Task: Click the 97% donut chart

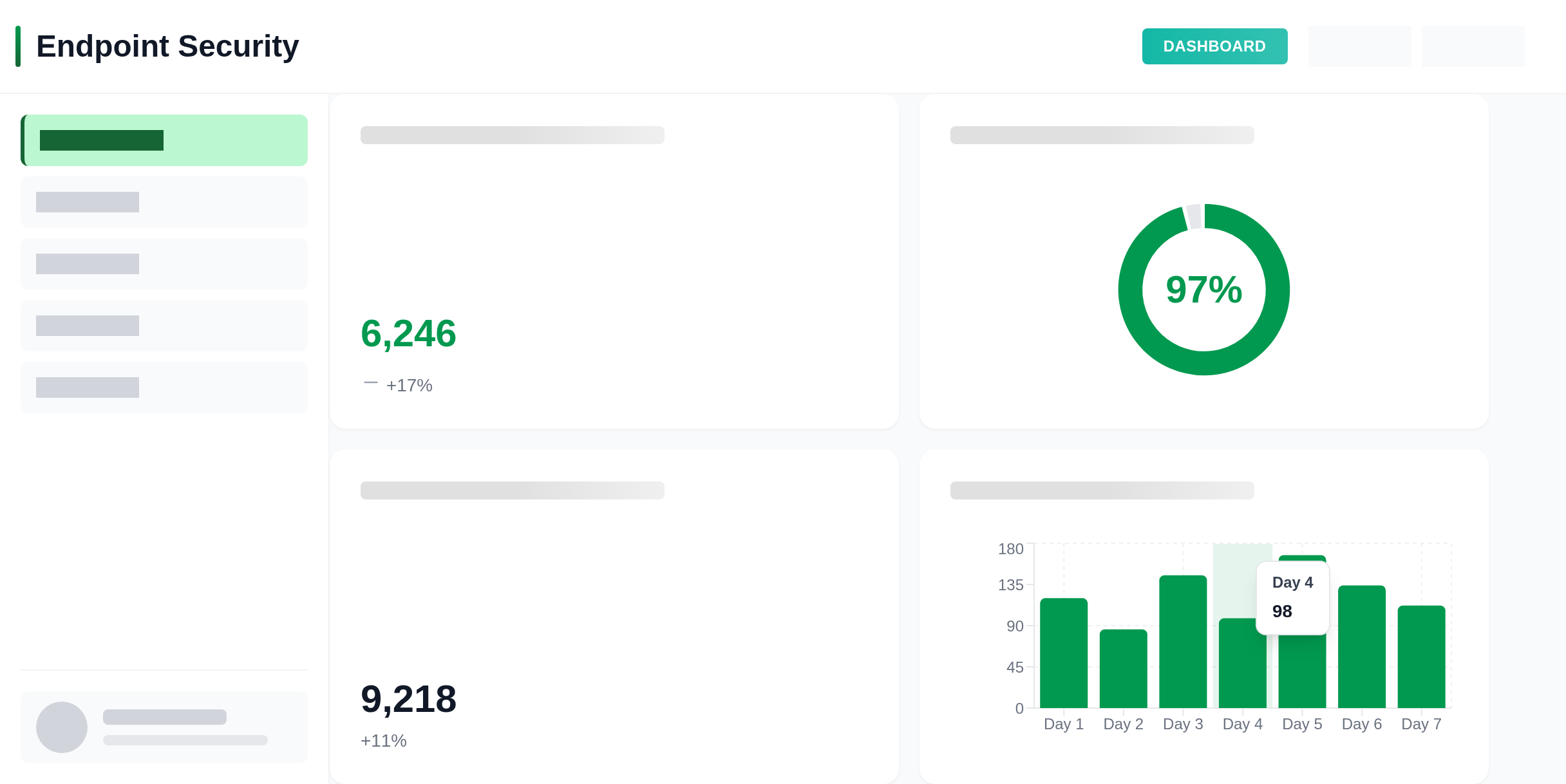Action: (1203, 290)
